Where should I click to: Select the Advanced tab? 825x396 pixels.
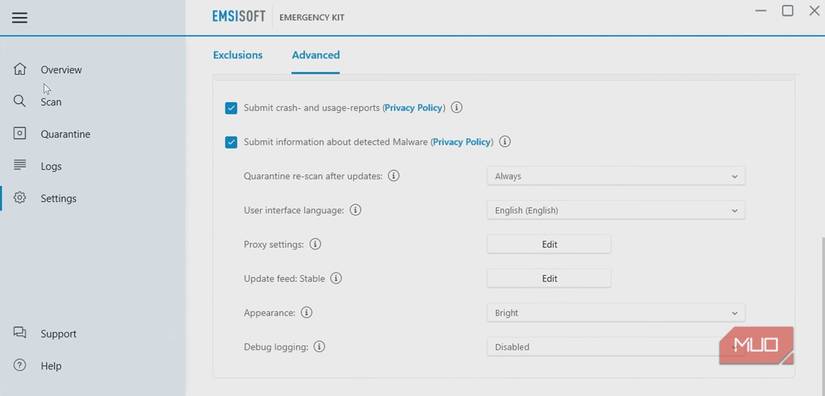tap(316, 55)
